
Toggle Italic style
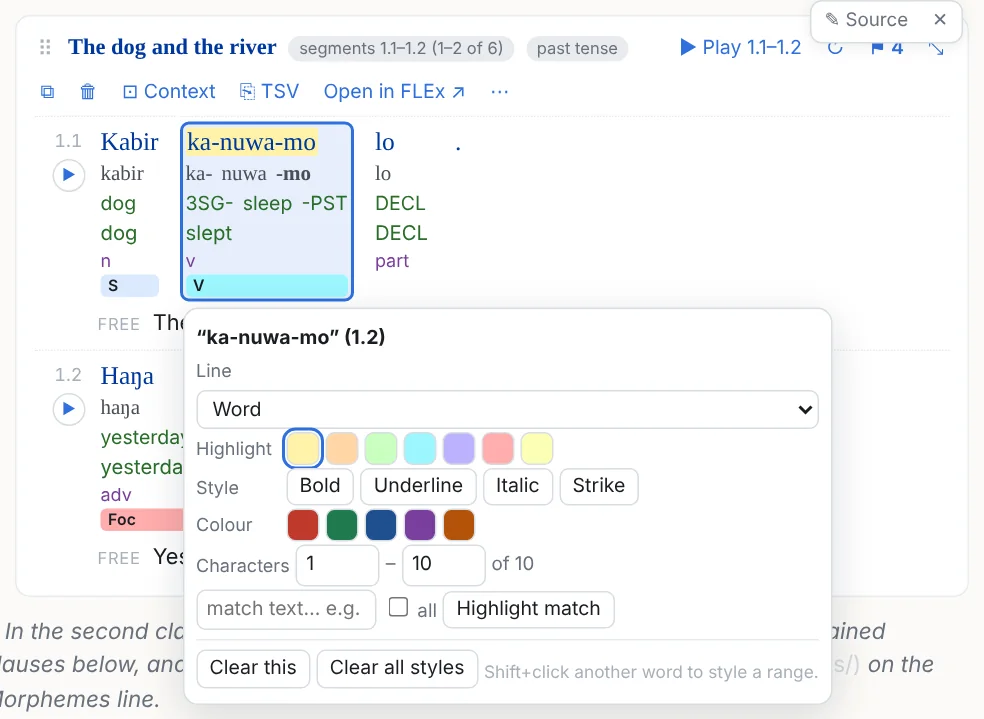(x=518, y=486)
